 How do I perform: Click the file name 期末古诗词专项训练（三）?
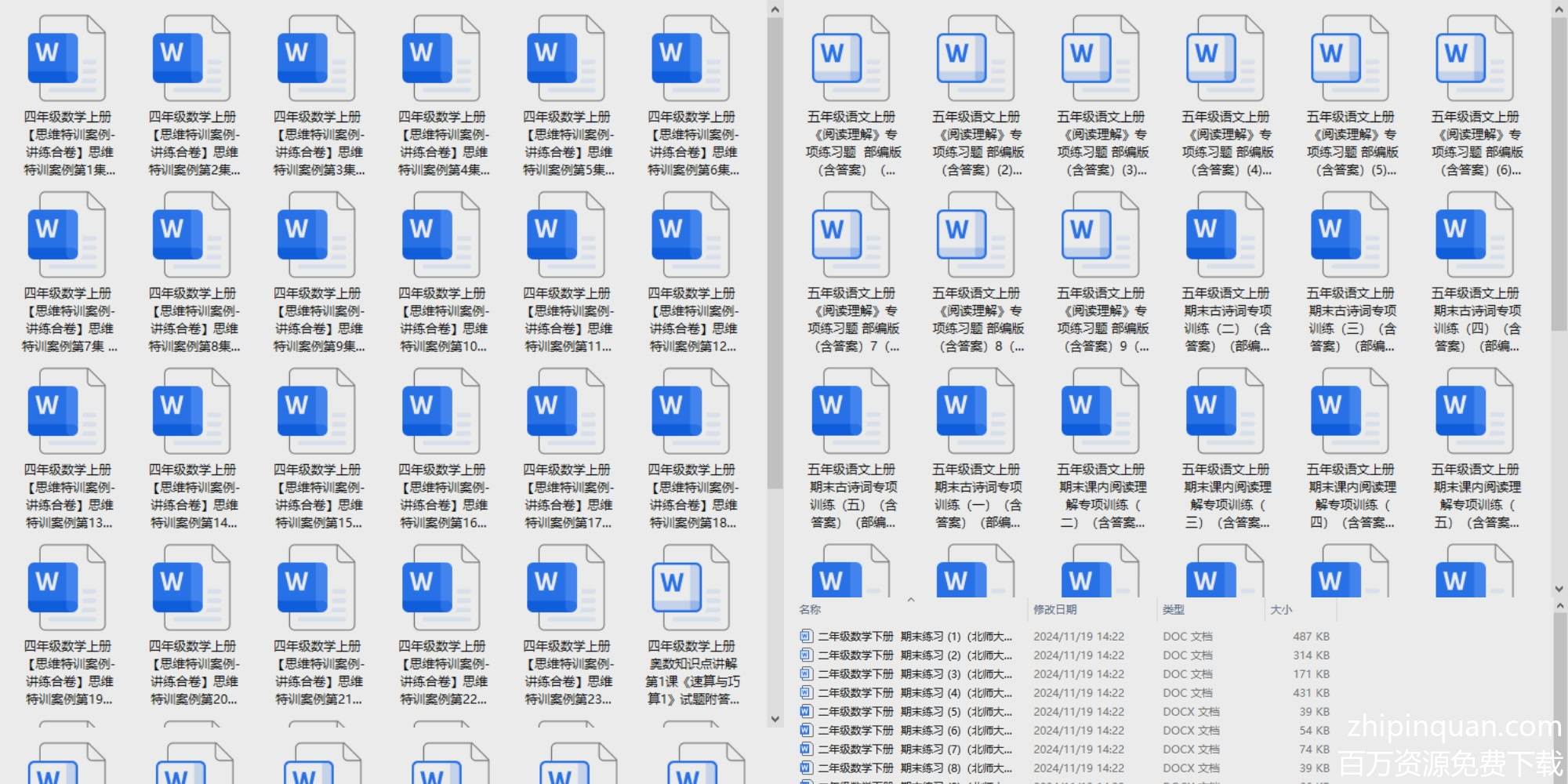click(1352, 320)
